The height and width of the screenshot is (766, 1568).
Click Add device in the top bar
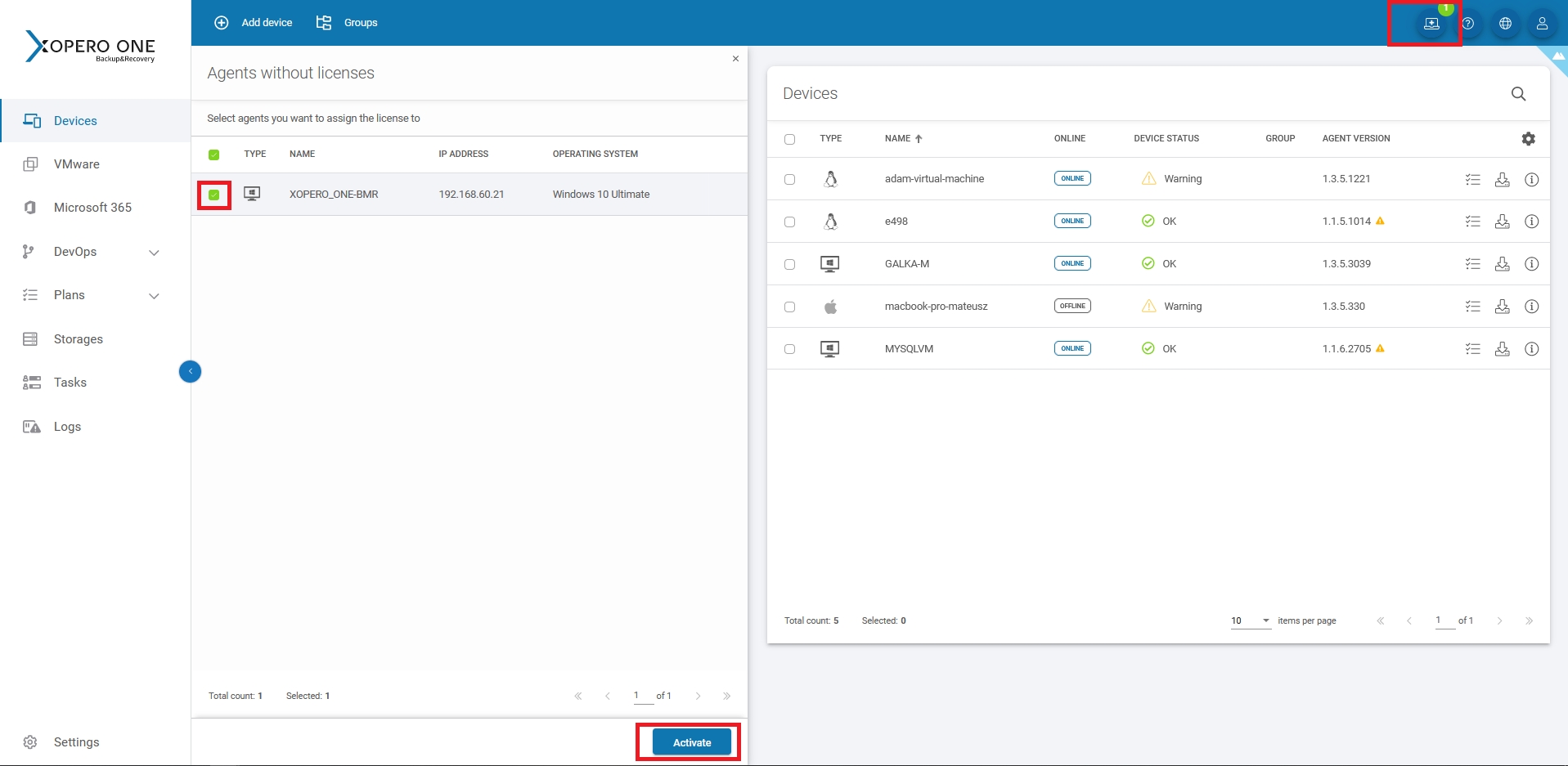tap(254, 23)
